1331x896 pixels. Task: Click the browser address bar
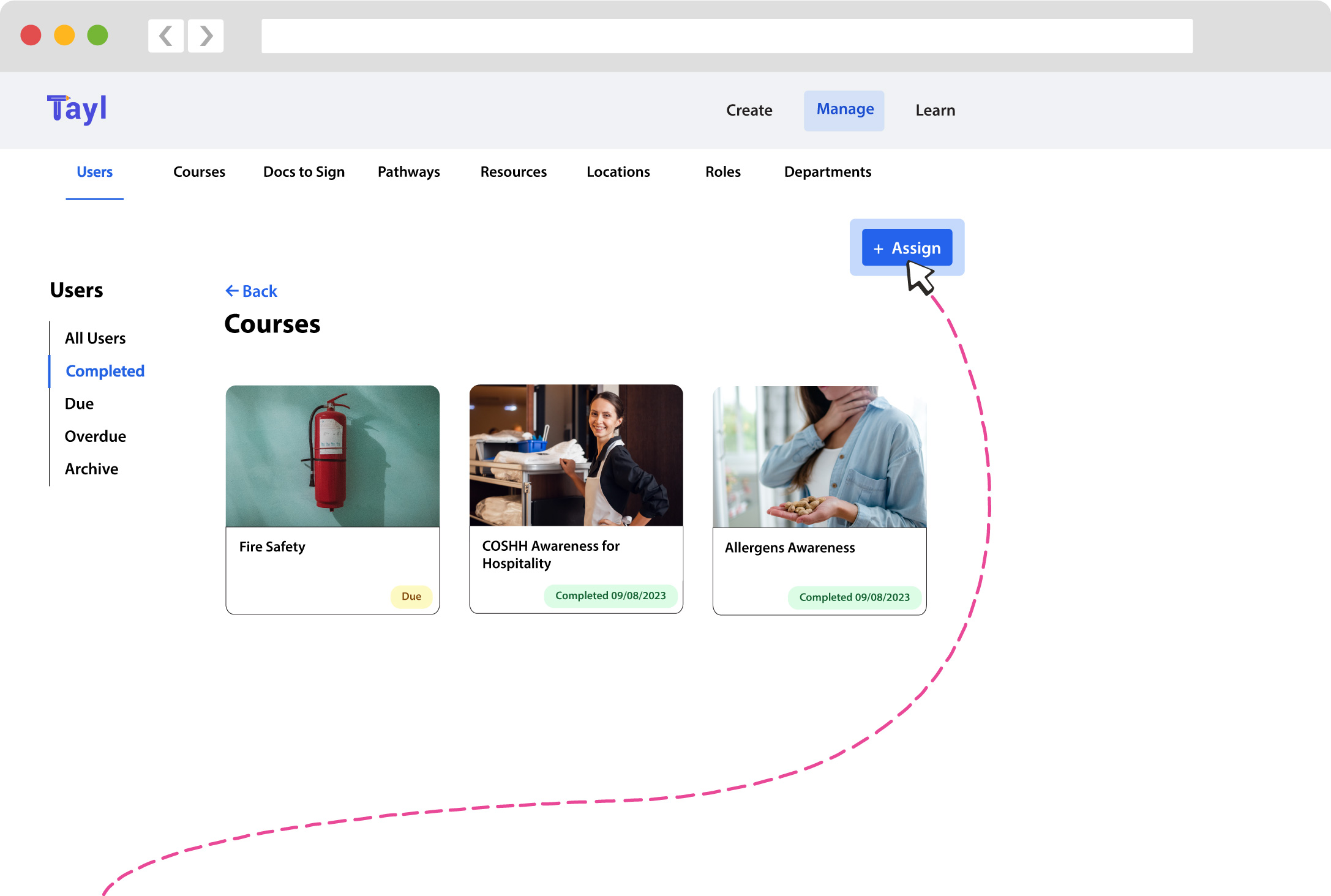727,35
